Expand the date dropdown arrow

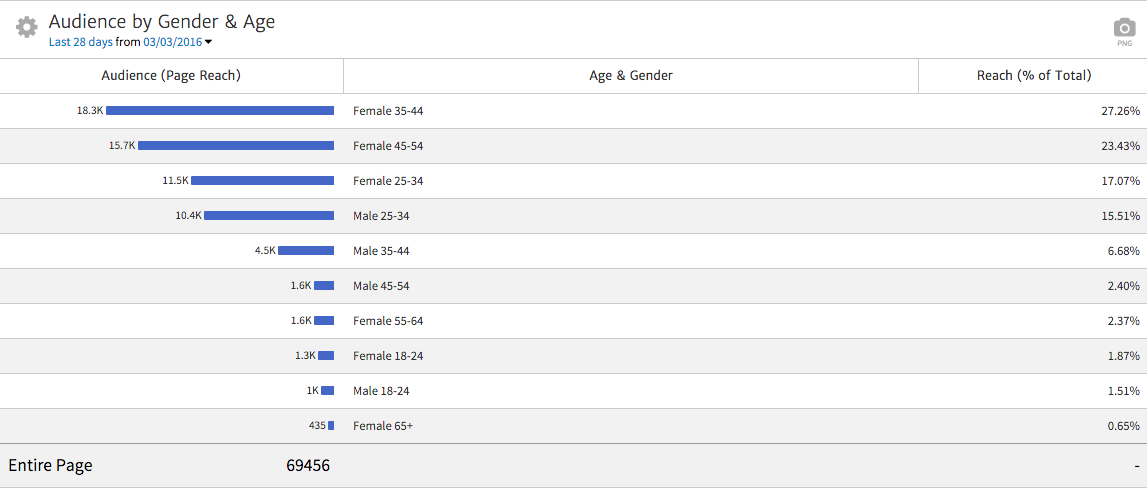(x=208, y=42)
